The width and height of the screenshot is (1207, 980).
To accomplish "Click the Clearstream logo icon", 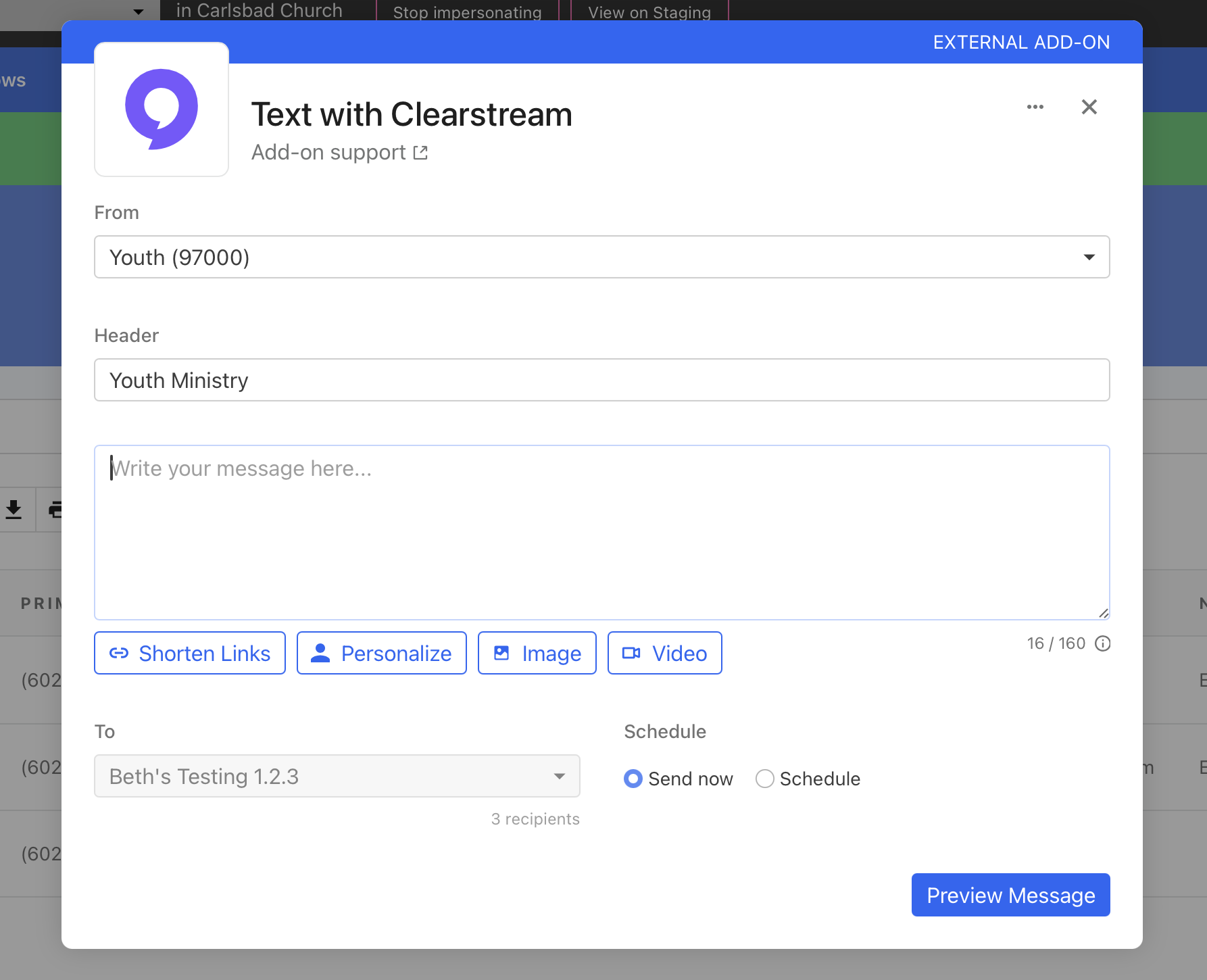I will point(162,109).
